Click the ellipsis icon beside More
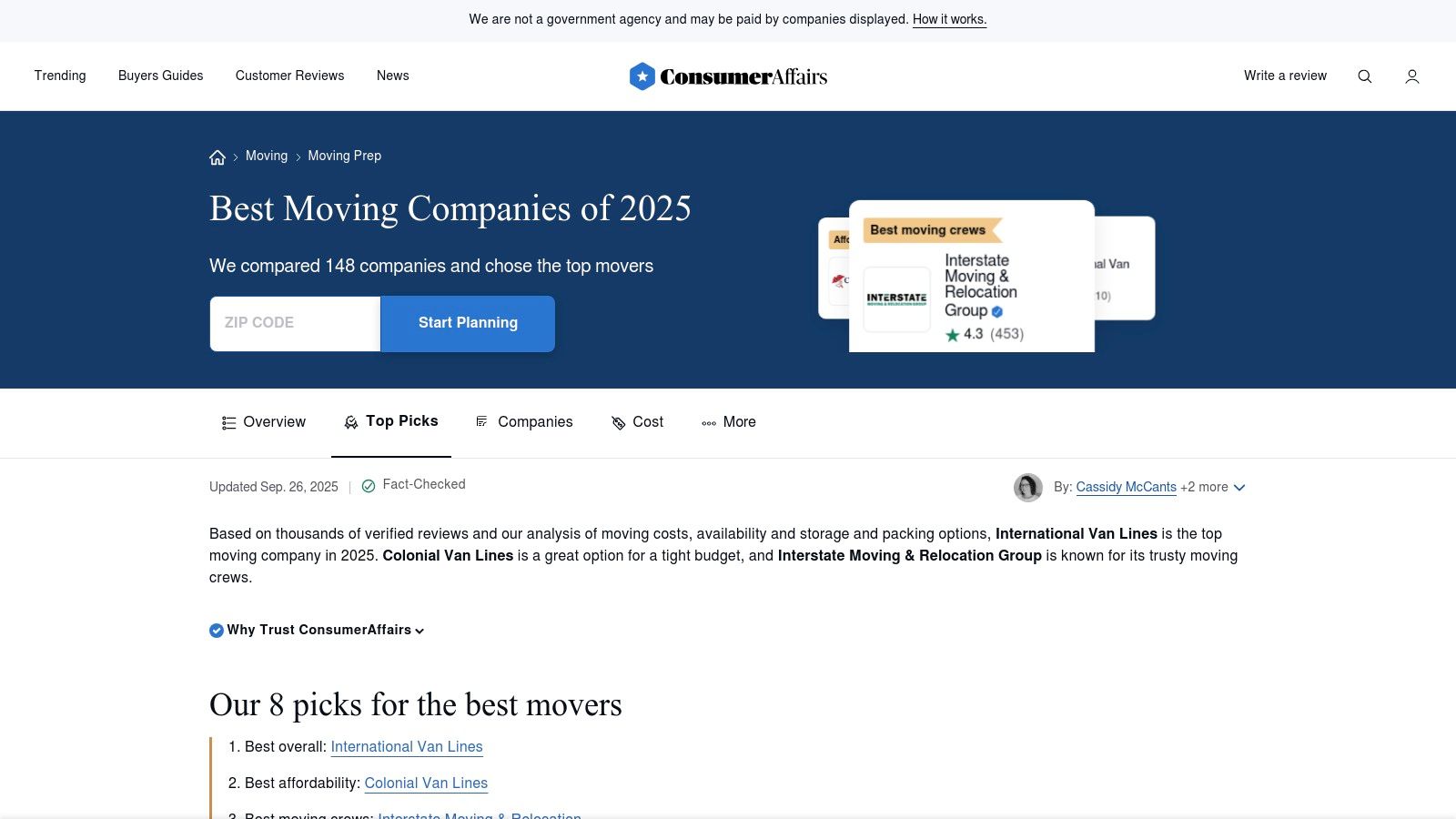This screenshot has width=1456, height=819. pyautogui.click(x=708, y=422)
